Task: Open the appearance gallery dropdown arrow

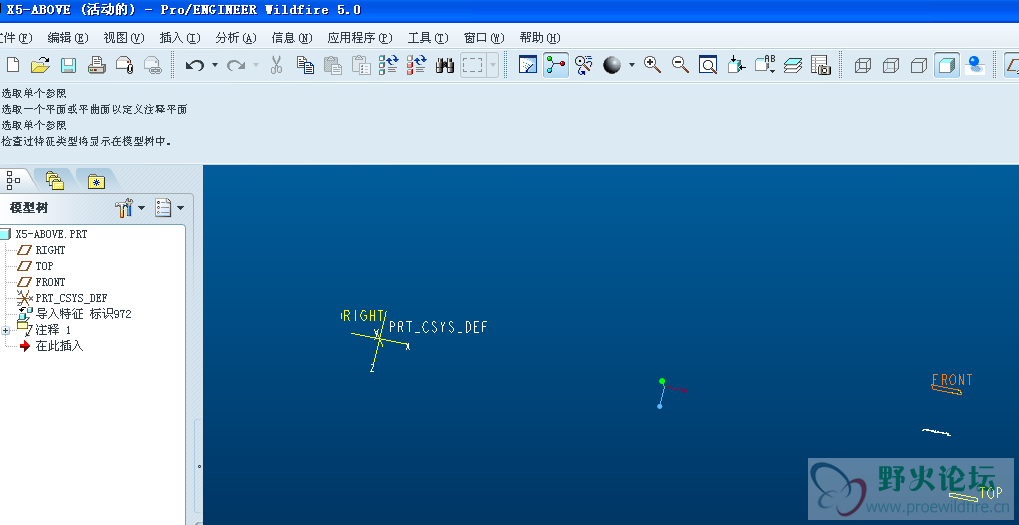Action: click(x=632, y=65)
